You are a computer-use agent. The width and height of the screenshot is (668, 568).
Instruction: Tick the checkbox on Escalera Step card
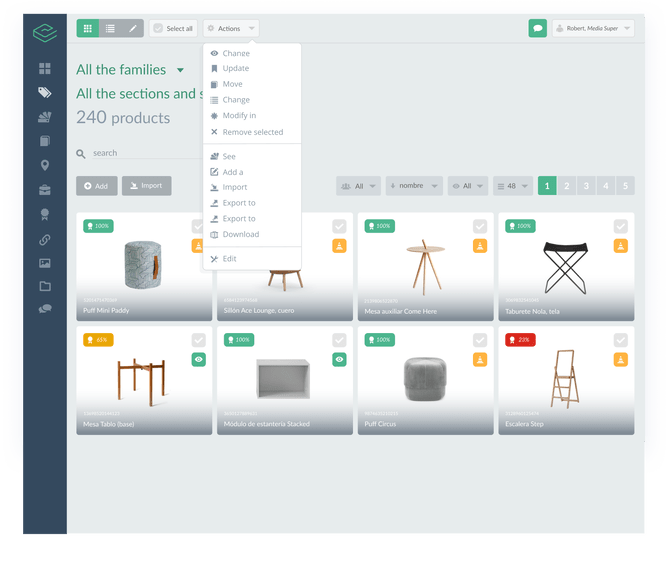[620, 340]
